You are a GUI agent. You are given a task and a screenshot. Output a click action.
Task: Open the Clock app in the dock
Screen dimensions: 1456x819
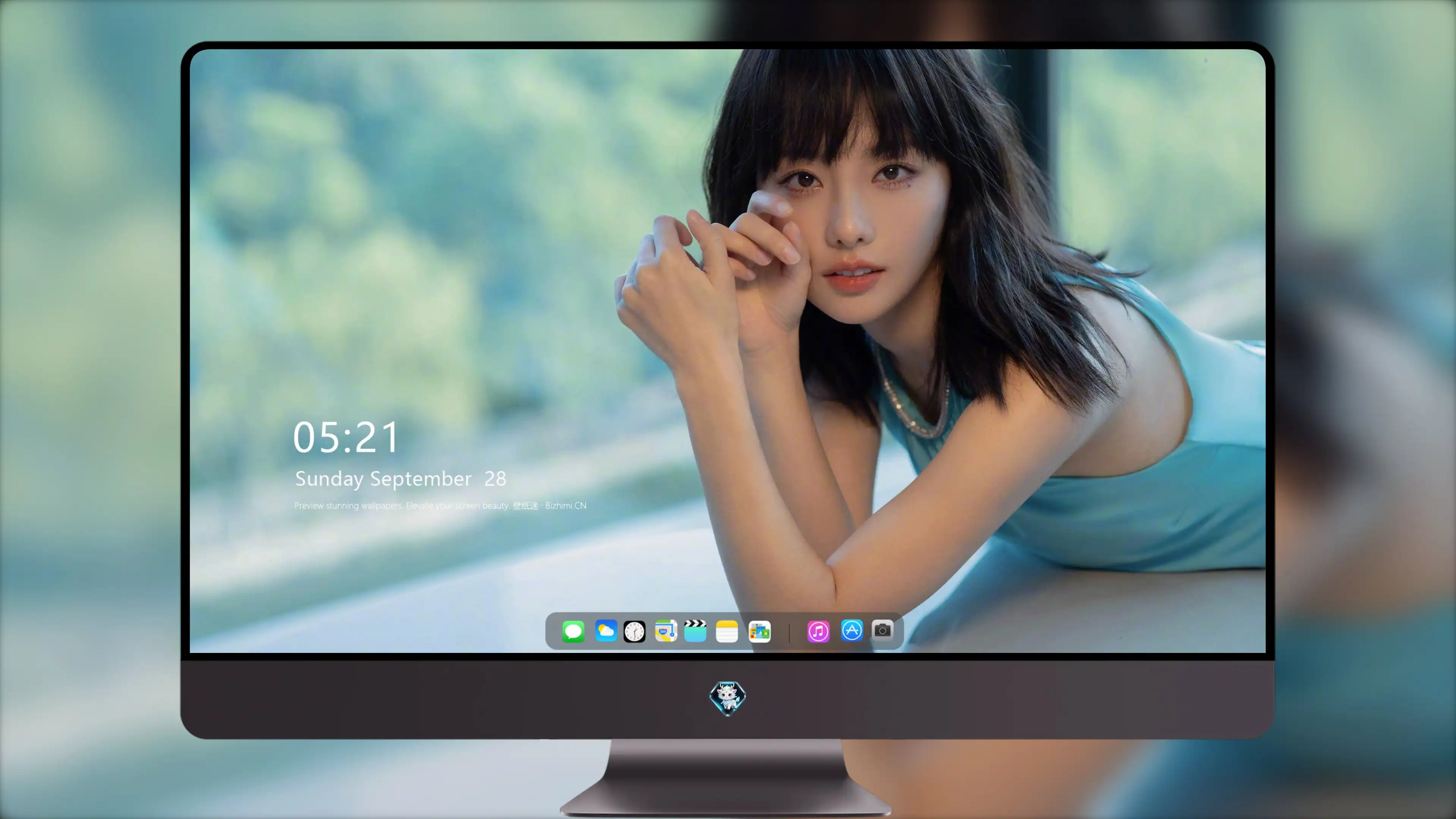(634, 631)
